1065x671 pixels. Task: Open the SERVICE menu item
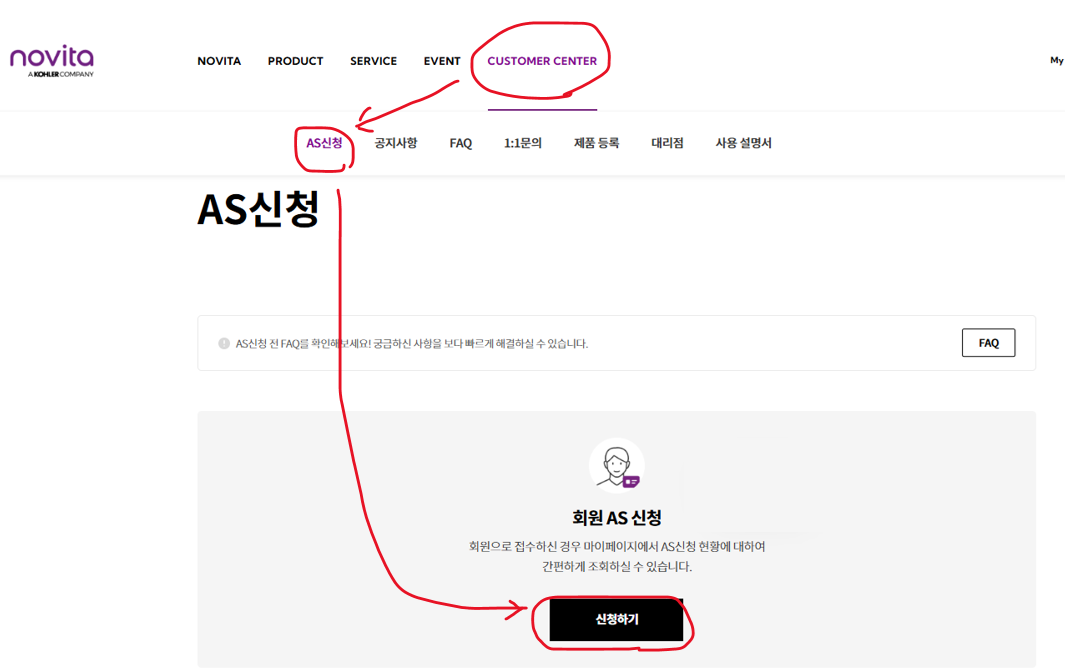coord(373,61)
